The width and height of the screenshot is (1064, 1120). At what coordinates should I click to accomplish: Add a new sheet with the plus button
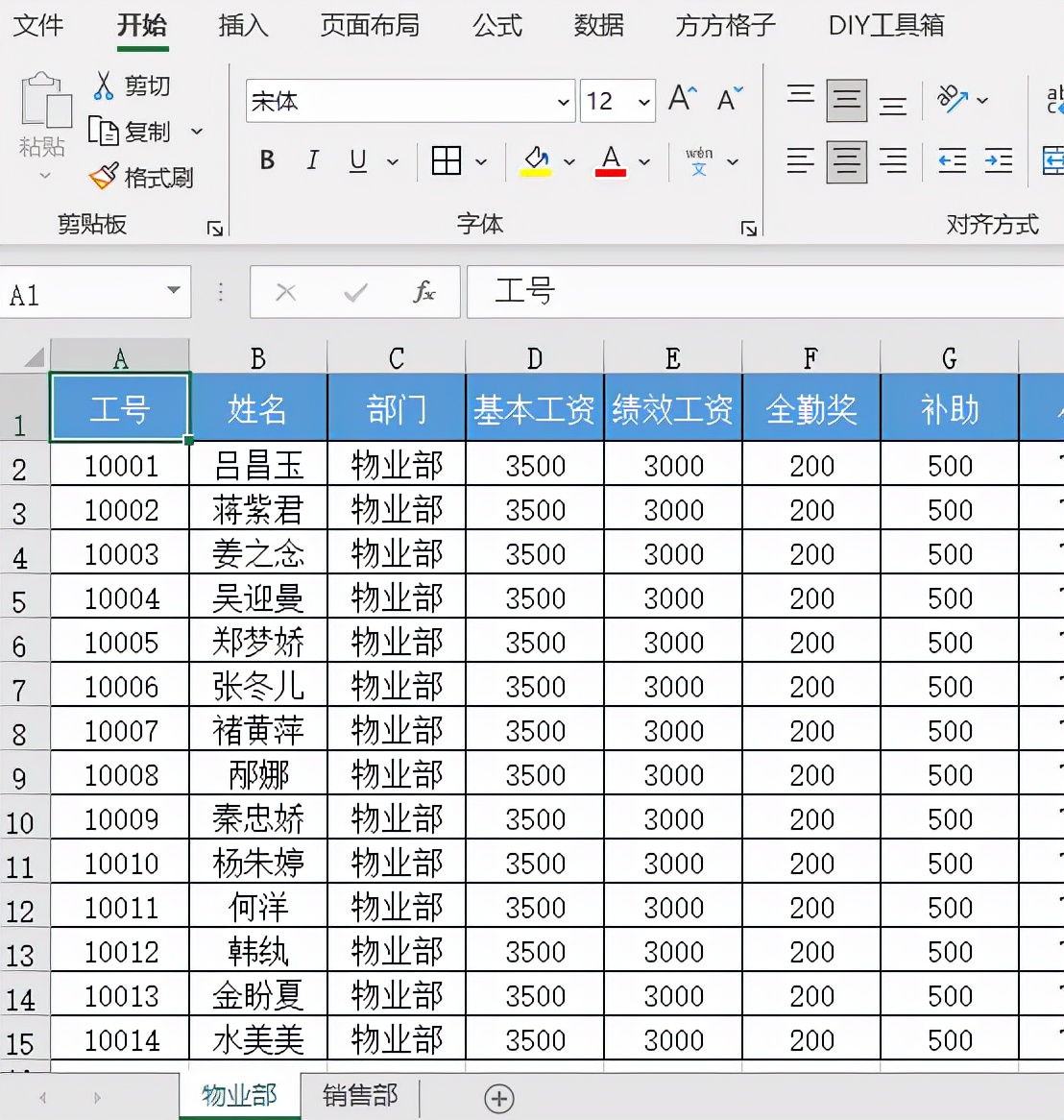tap(497, 1098)
